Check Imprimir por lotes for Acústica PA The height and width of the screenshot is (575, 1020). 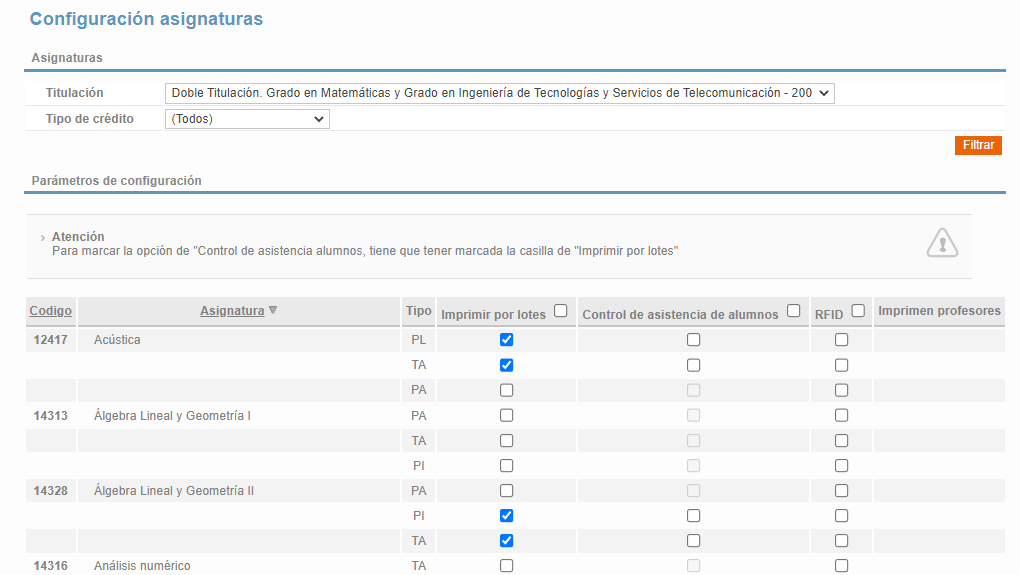[x=507, y=390]
